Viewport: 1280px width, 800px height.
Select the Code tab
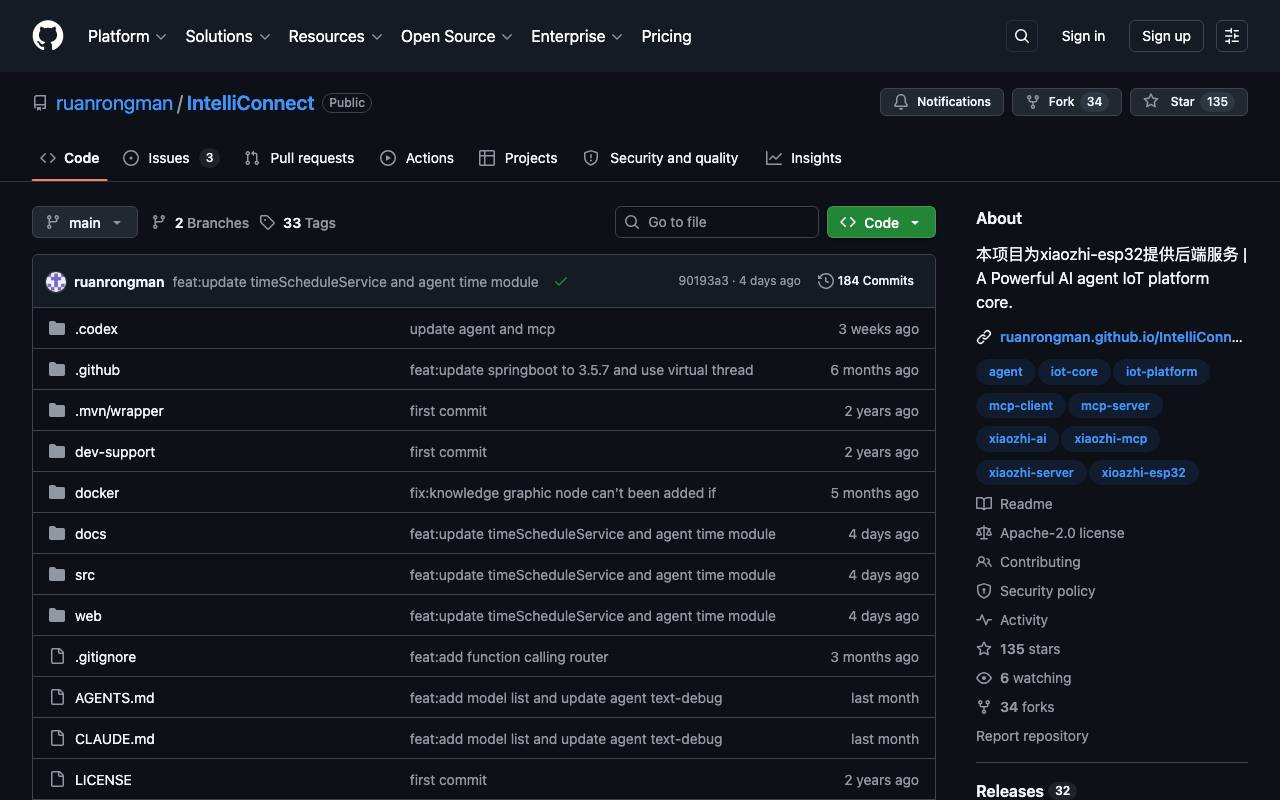pyautogui.click(x=70, y=158)
